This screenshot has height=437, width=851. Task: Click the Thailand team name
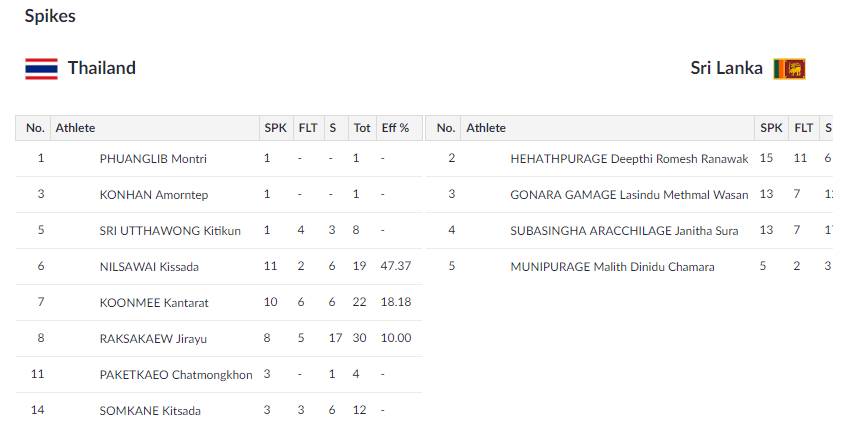coord(102,68)
